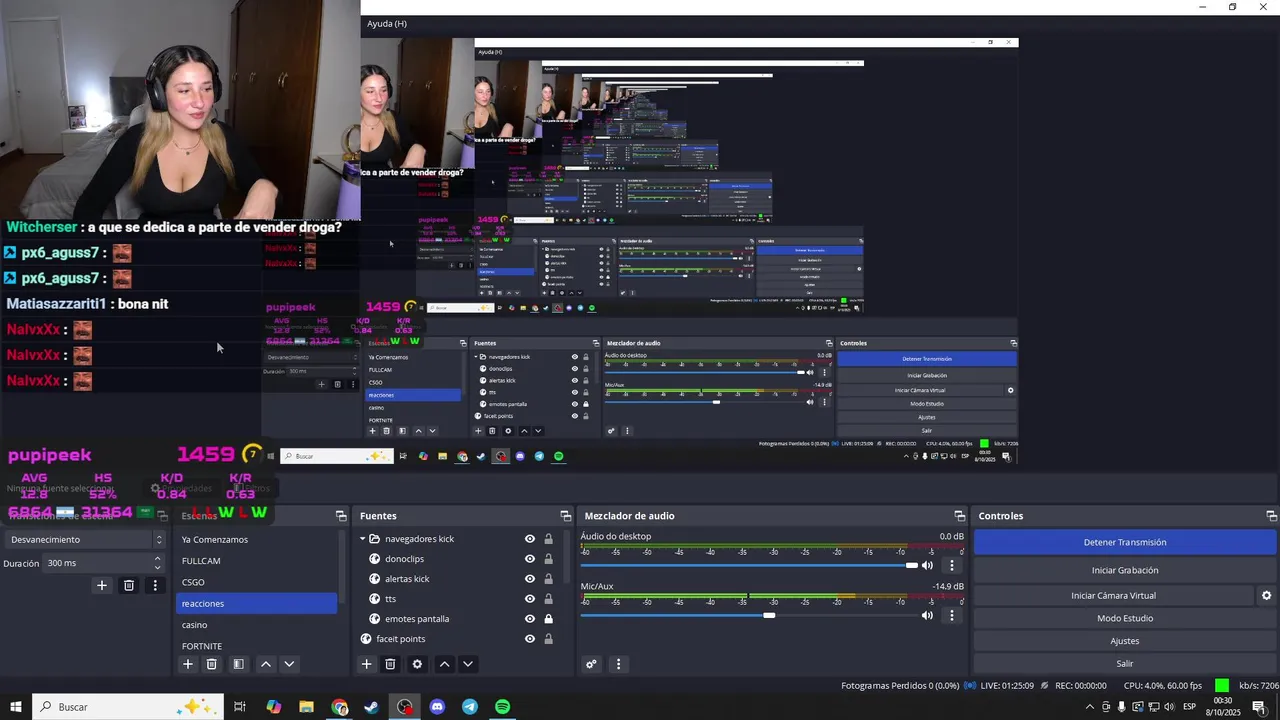Move the selected scene down
The image size is (1280, 720).
[289, 664]
